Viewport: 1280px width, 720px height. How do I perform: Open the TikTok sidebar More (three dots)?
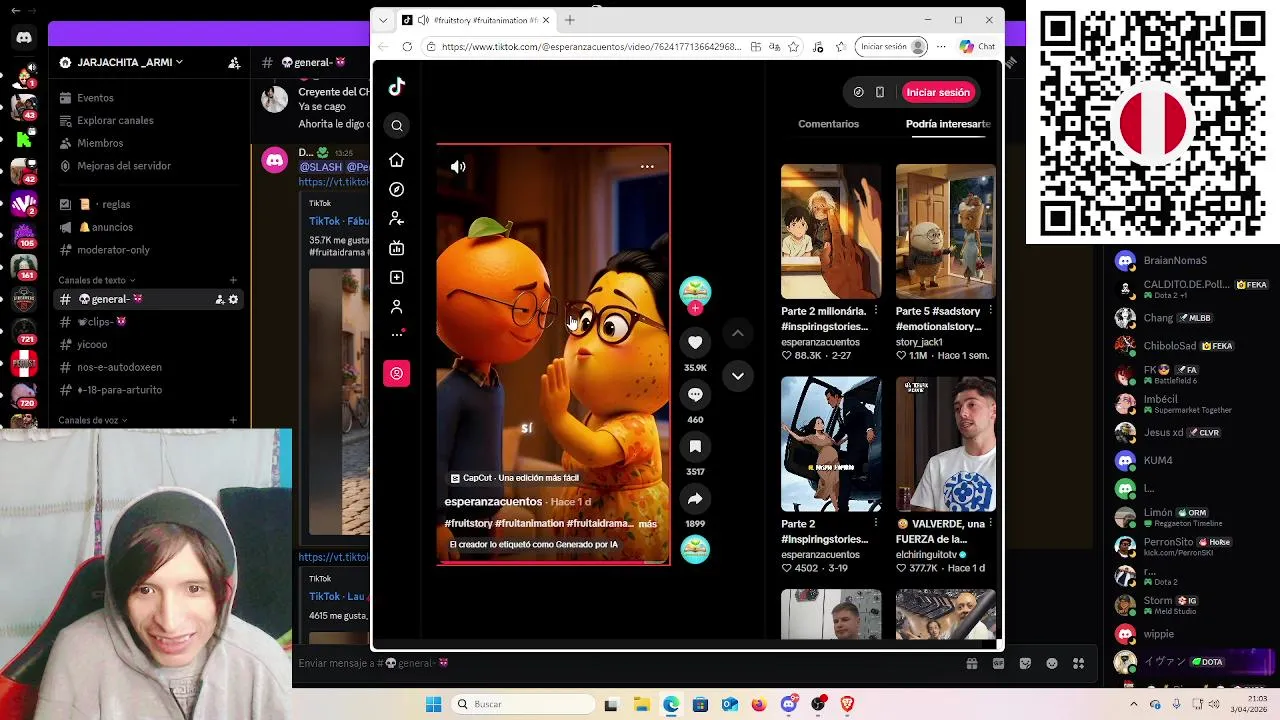[x=397, y=334]
